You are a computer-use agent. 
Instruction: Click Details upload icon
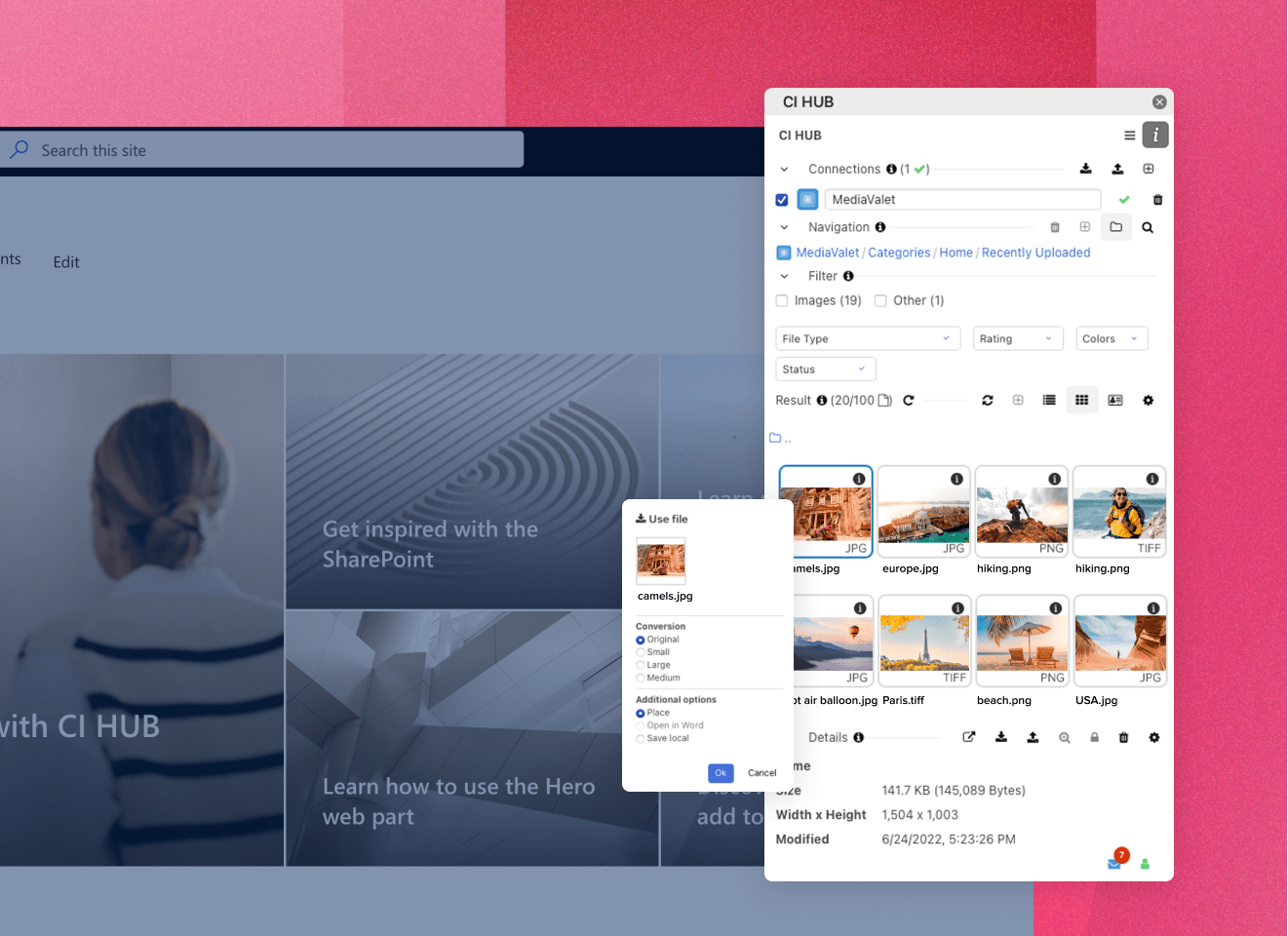1033,737
